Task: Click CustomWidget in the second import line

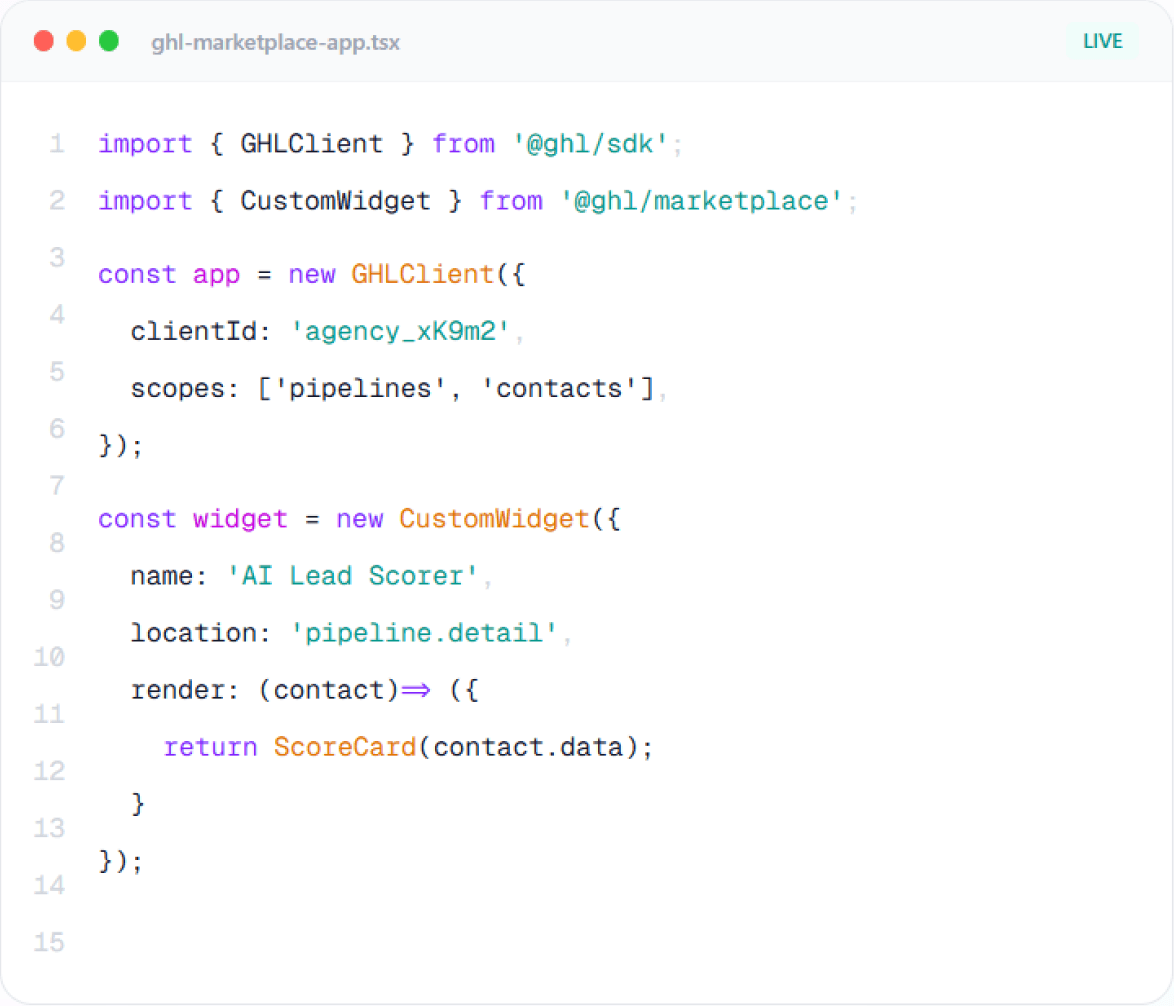Action: coord(335,201)
